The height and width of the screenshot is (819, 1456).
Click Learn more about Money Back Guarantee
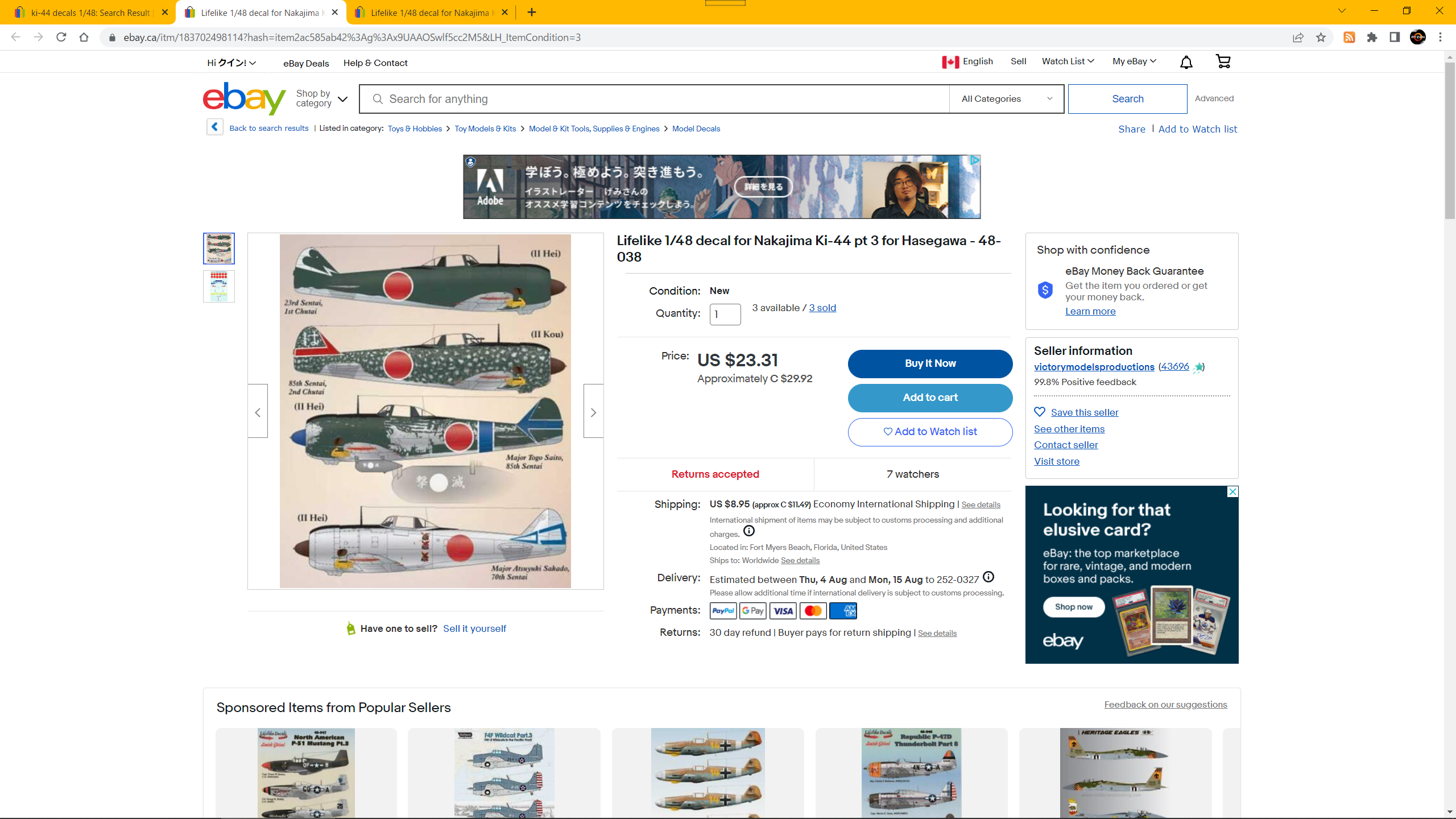coord(1090,311)
